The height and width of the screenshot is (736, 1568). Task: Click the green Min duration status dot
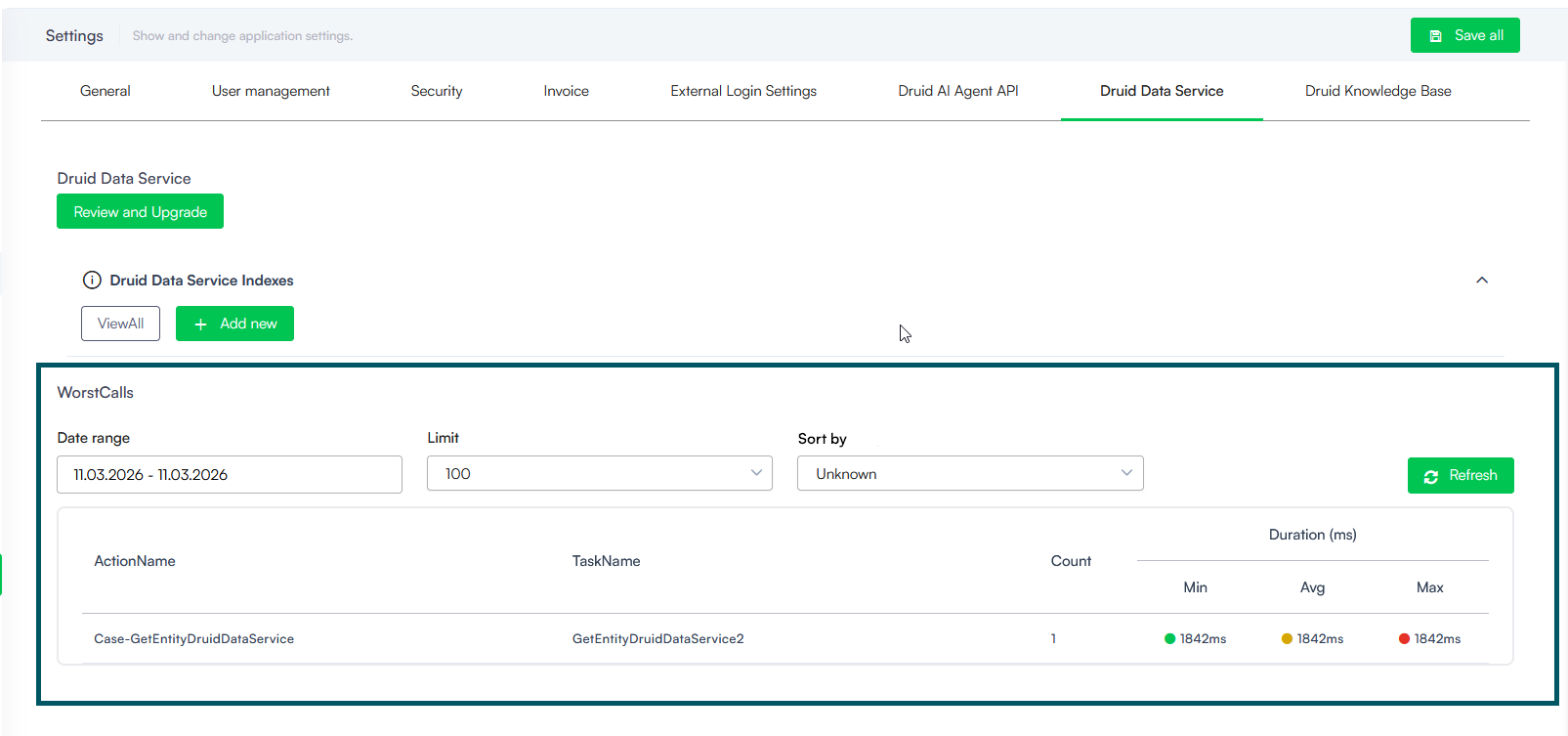[x=1169, y=639]
